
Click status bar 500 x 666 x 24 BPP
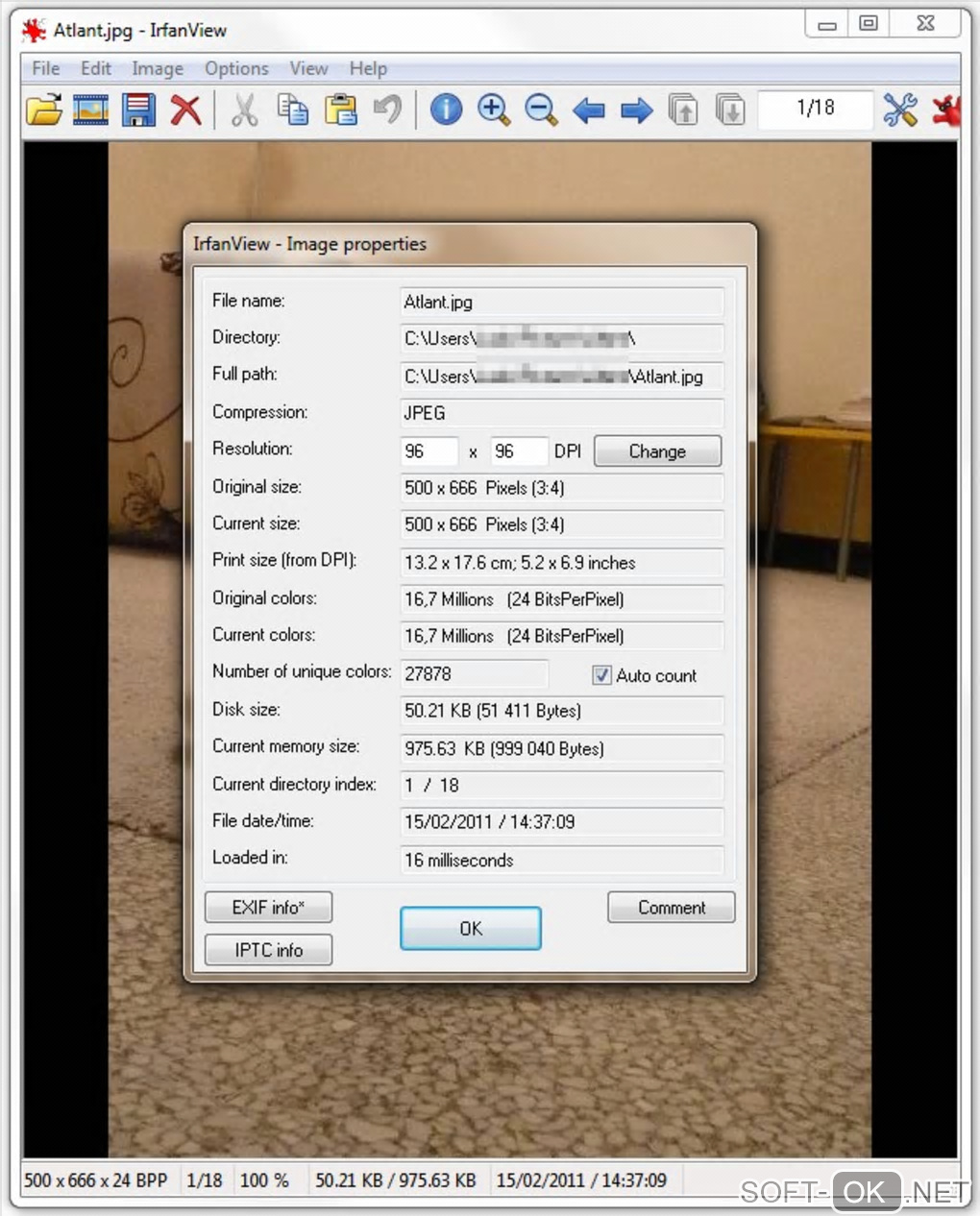(96, 1180)
